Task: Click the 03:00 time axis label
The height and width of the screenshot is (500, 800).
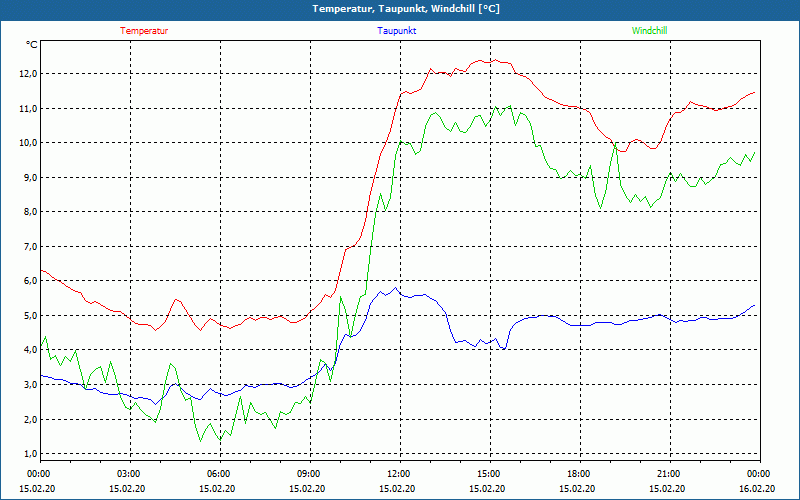Action: (128, 473)
